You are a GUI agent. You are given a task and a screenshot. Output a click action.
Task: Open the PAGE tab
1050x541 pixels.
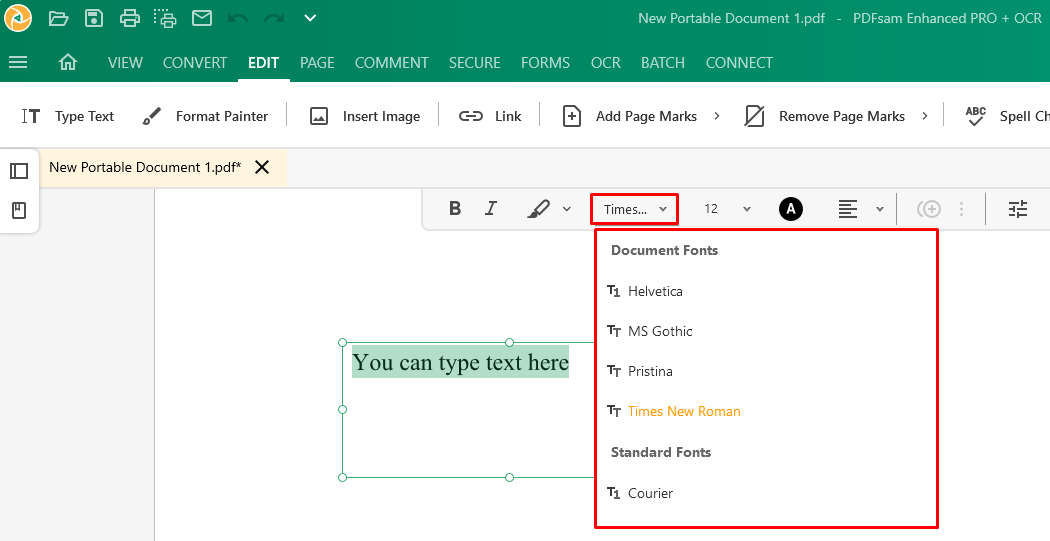click(317, 63)
